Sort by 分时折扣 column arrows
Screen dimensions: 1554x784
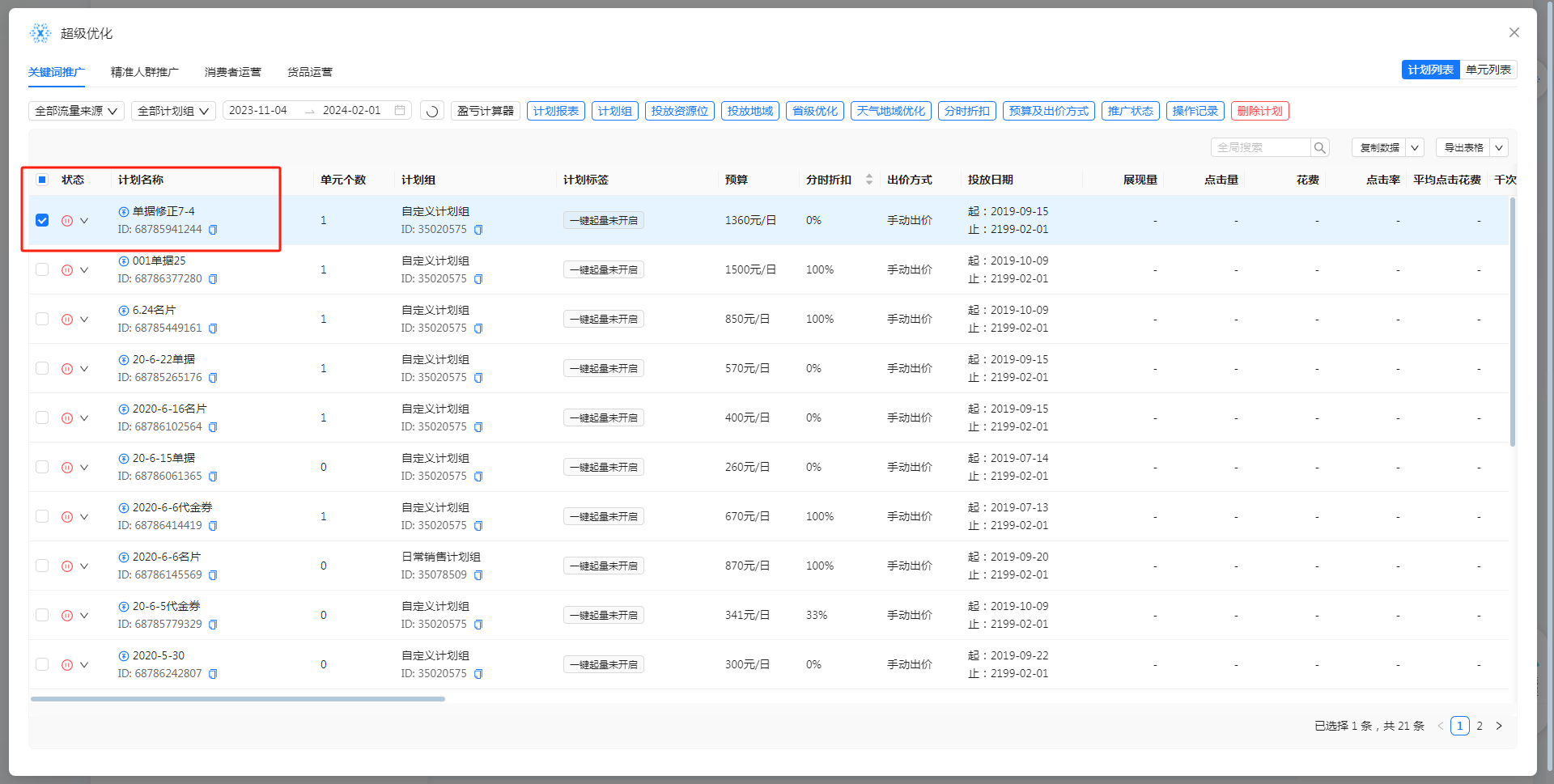click(x=869, y=180)
